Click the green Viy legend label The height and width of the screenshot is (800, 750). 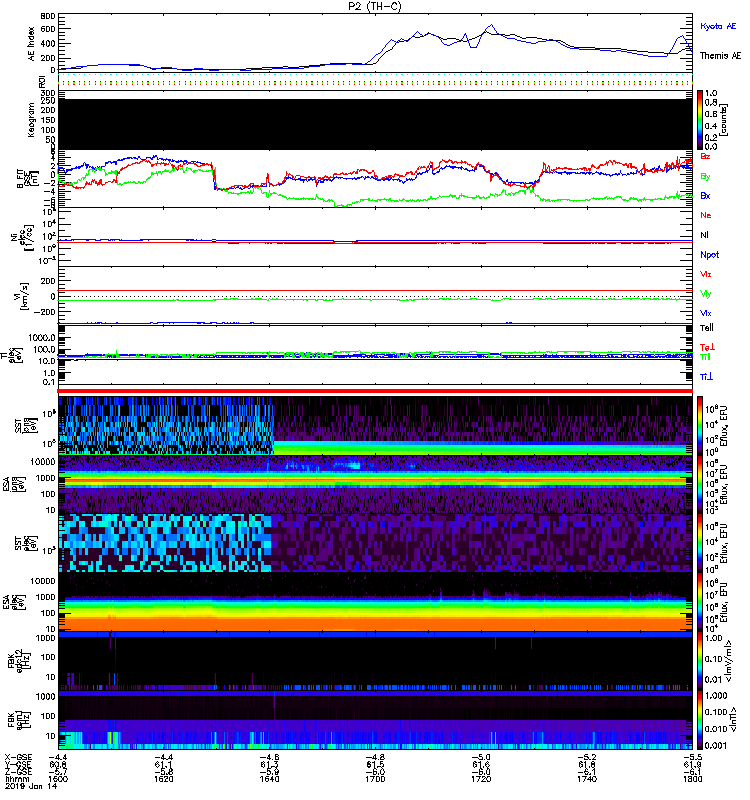point(706,294)
